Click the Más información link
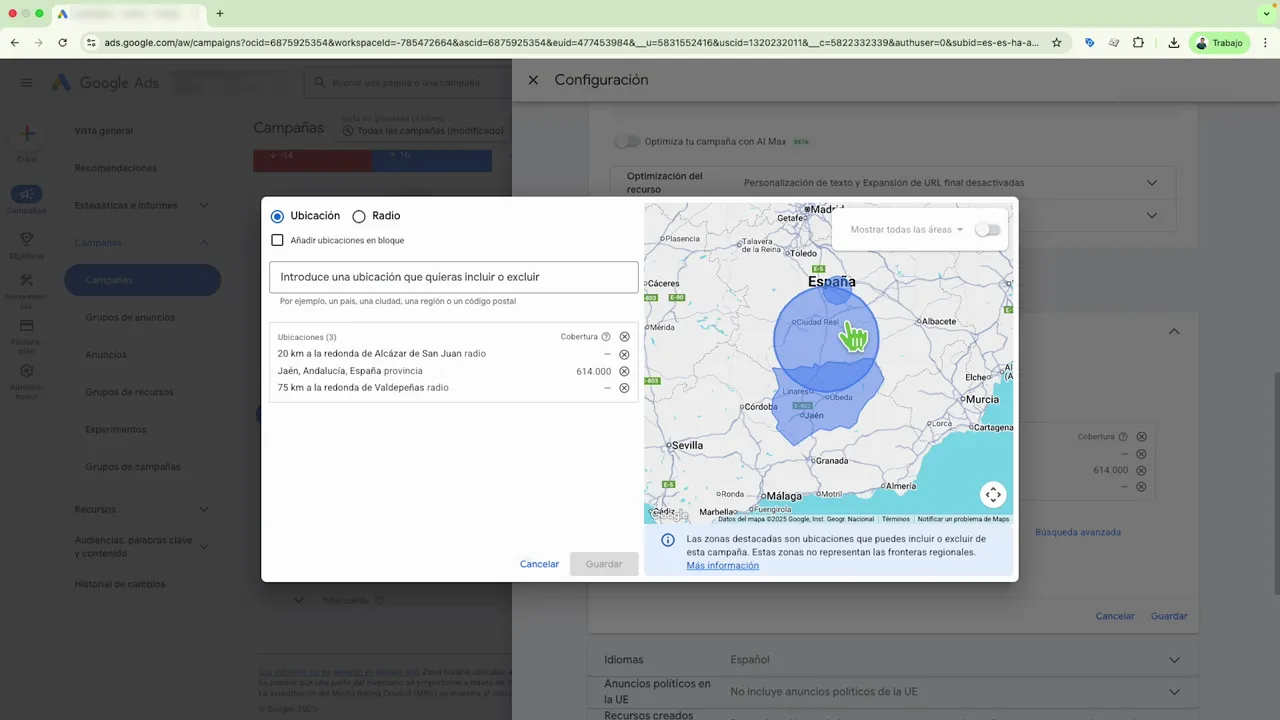This screenshot has width=1280, height=720. (722, 565)
